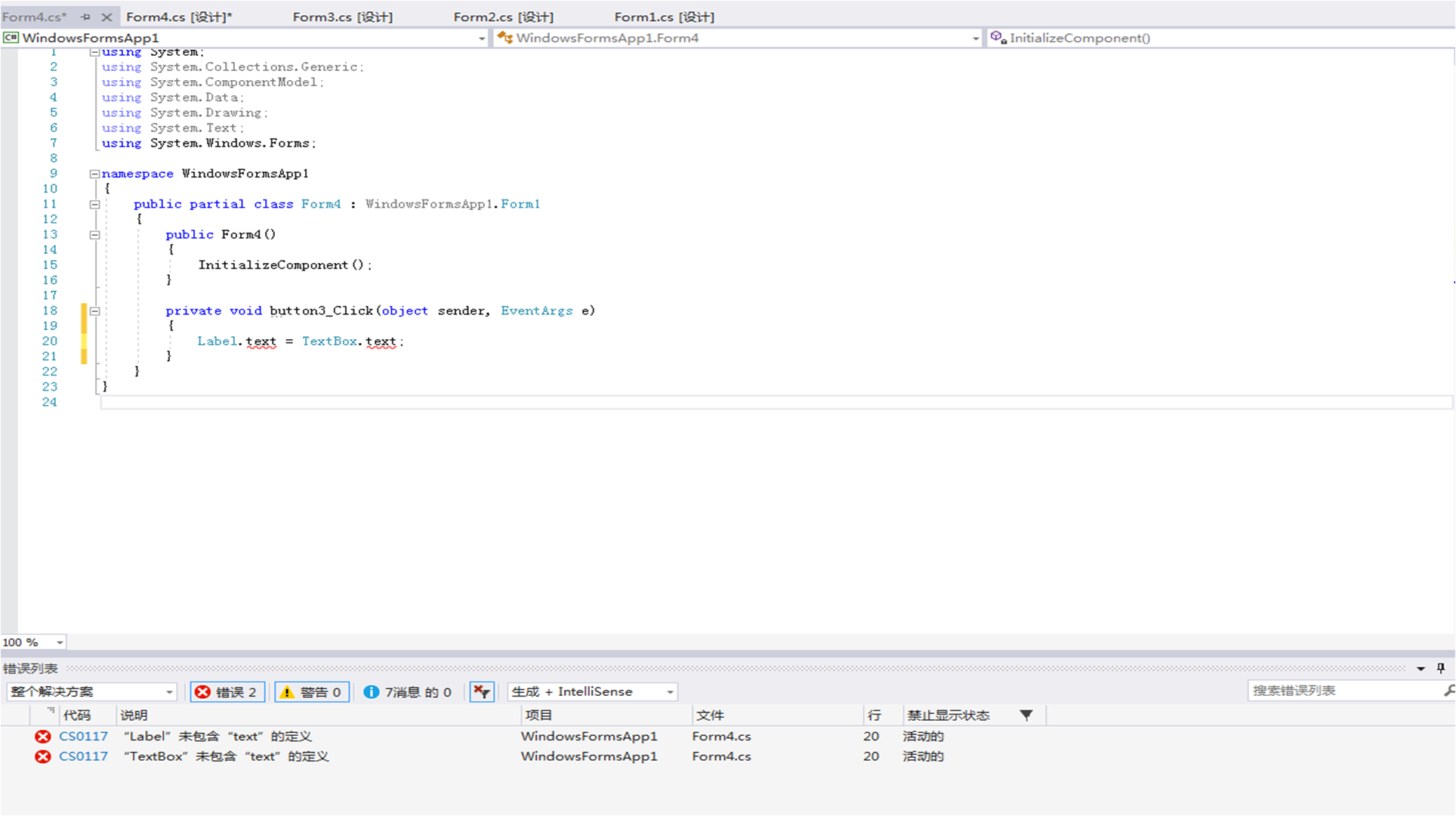Collapse the button3_Click method block
Viewport: 1456px width, 816px height.
(94, 311)
